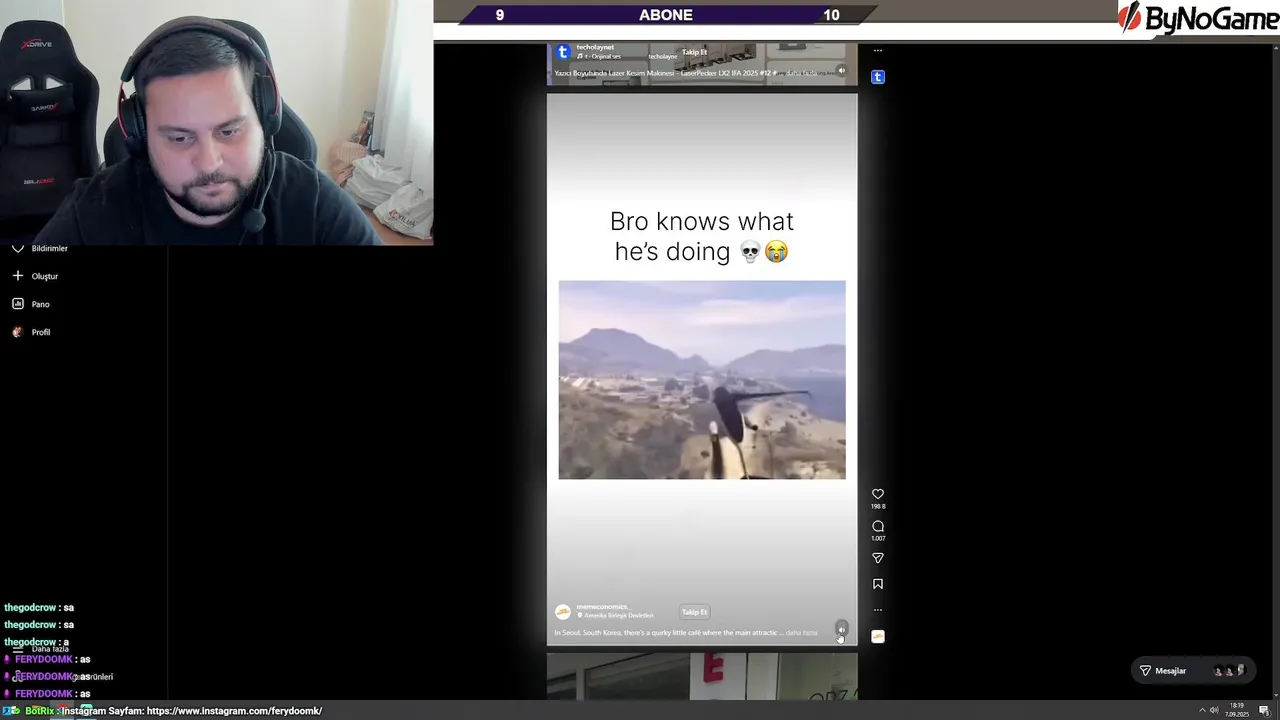Image resolution: width=1280 pixels, height=720 pixels.
Task: Open the Windows notification center icon
Action: click(x=1265, y=711)
